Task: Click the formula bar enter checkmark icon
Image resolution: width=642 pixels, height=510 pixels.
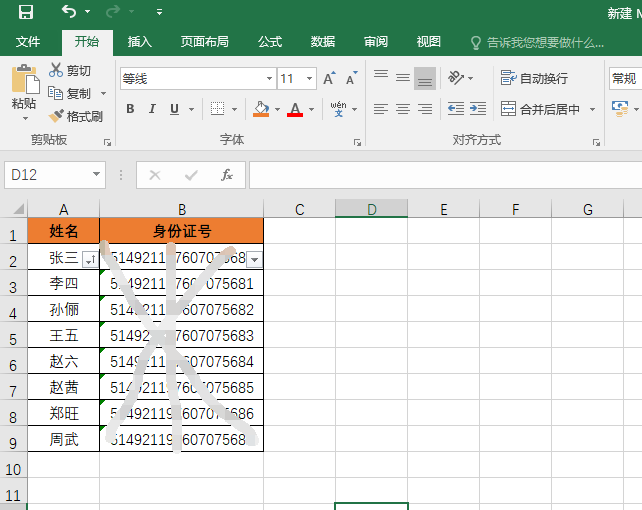Action: coord(191,175)
